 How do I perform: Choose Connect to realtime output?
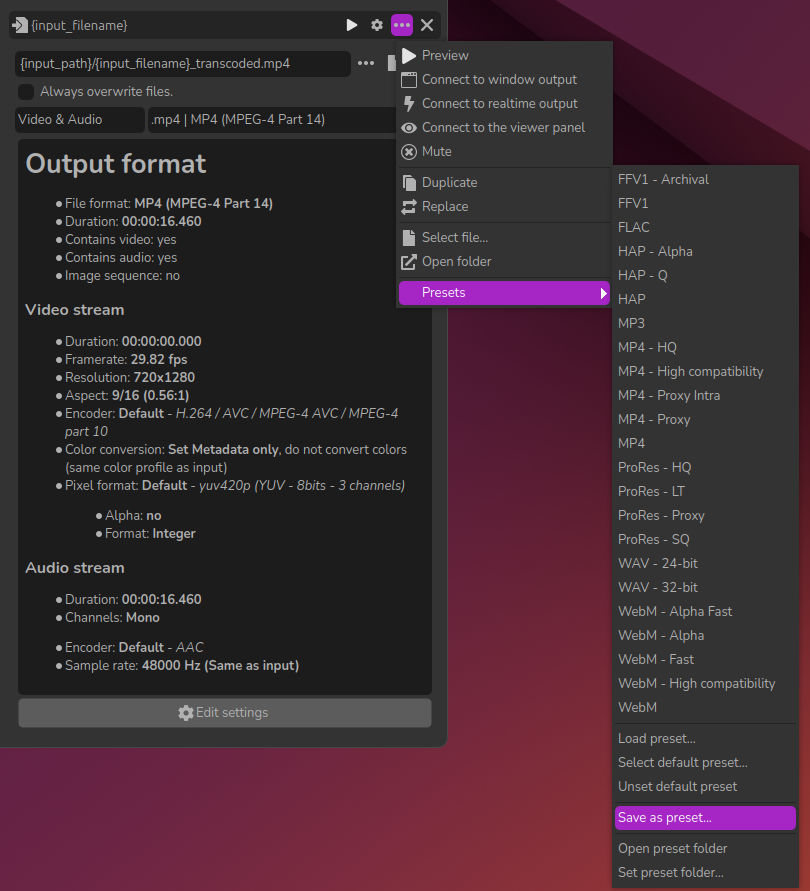(x=499, y=104)
